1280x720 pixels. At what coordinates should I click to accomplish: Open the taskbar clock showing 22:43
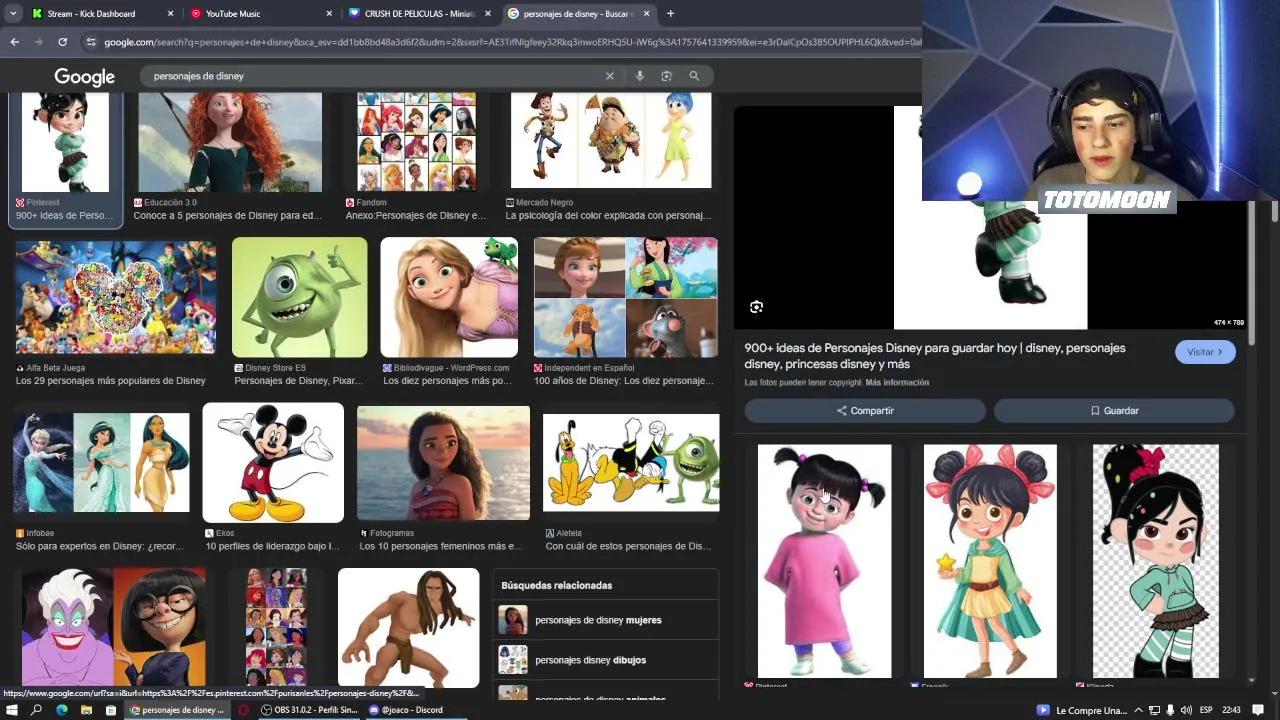[1231, 710]
